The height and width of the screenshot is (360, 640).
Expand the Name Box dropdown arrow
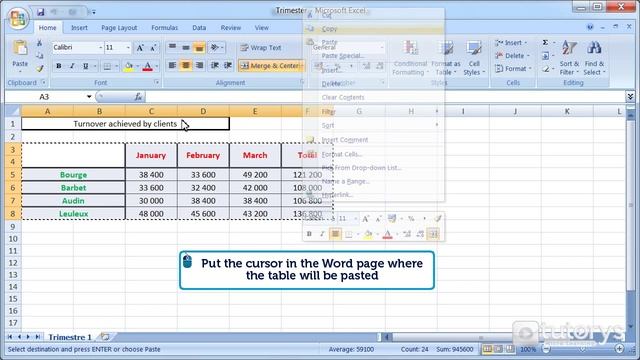(x=89, y=97)
